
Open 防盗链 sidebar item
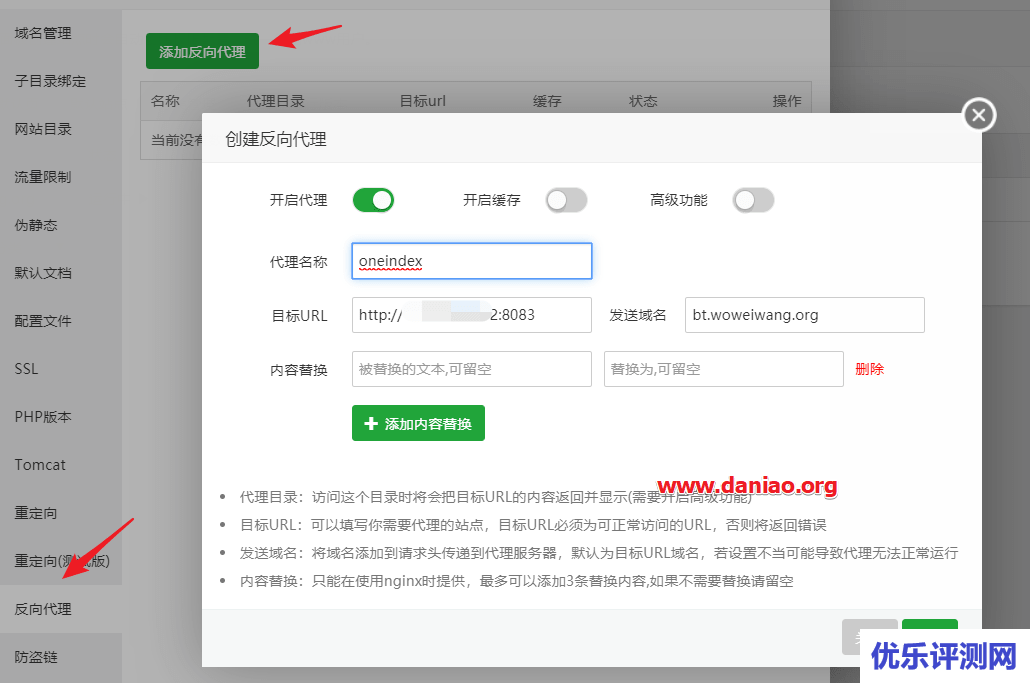click(x=36, y=657)
